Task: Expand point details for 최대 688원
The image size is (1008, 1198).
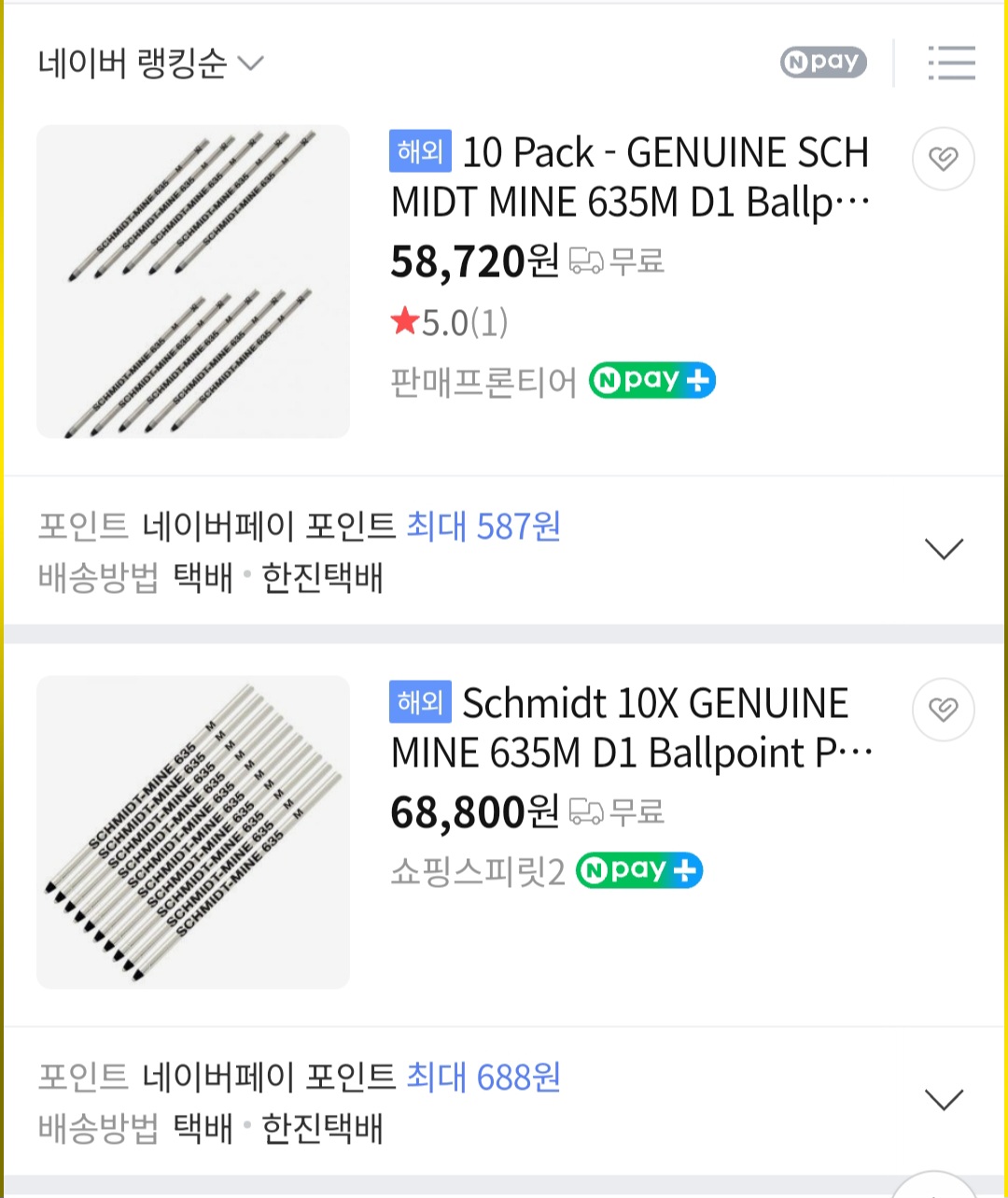Action: pyautogui.click(x=943, y=1100)
